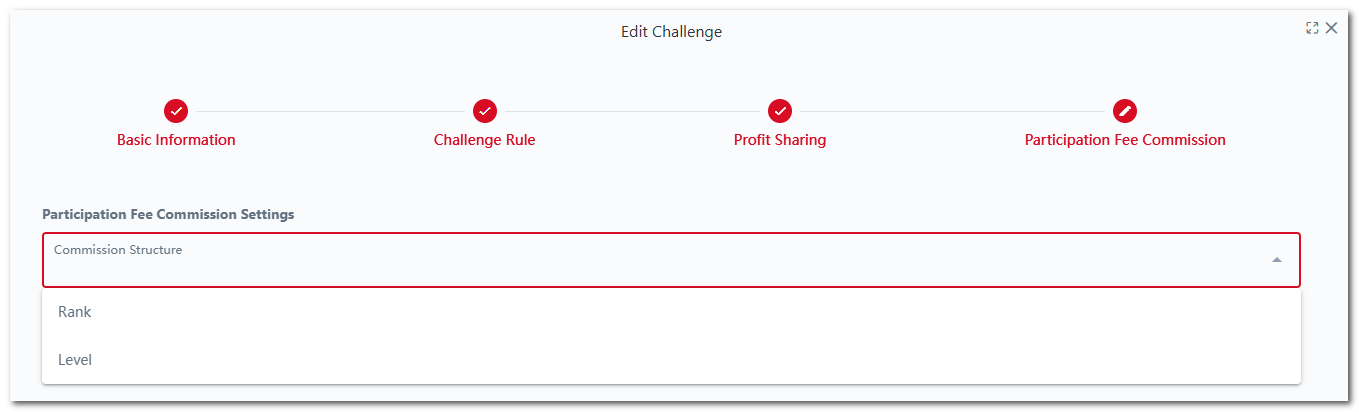Click the Participation Fee Commission Settings heading
This screenshot has width=1359, height=412.
pyautogui.click(x=168, y=214)
